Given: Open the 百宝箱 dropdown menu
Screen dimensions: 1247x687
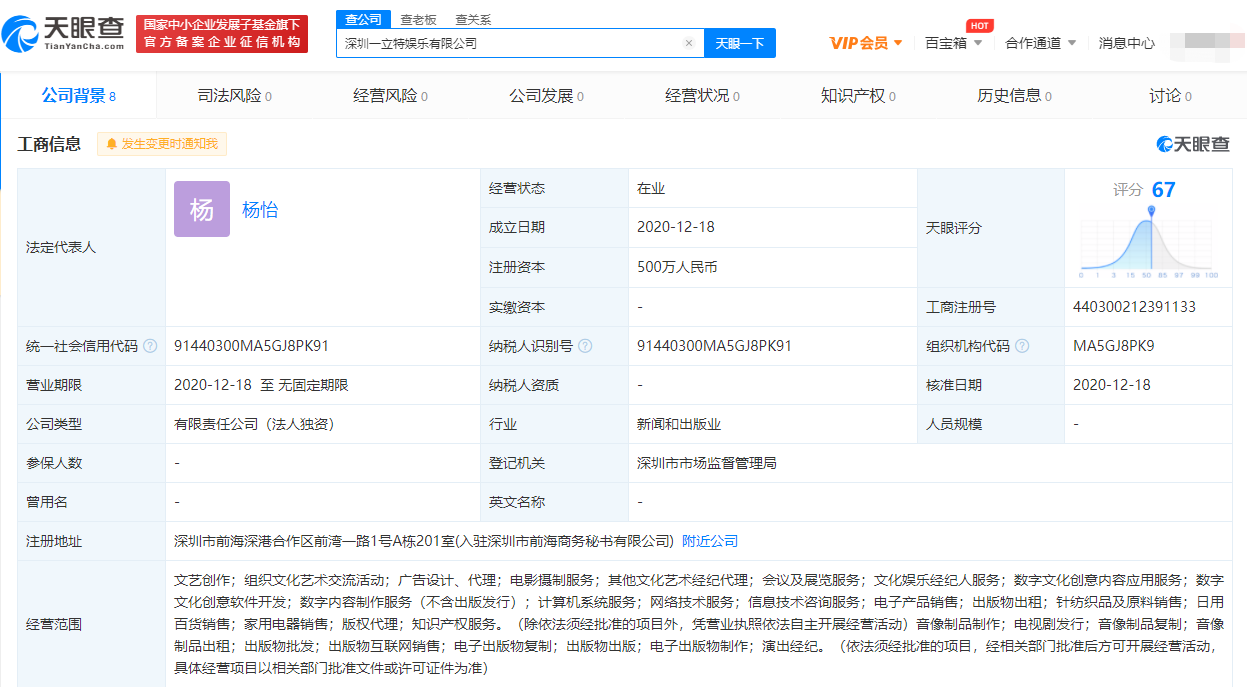Looking at the screenshot, I should tap(953, 43).
